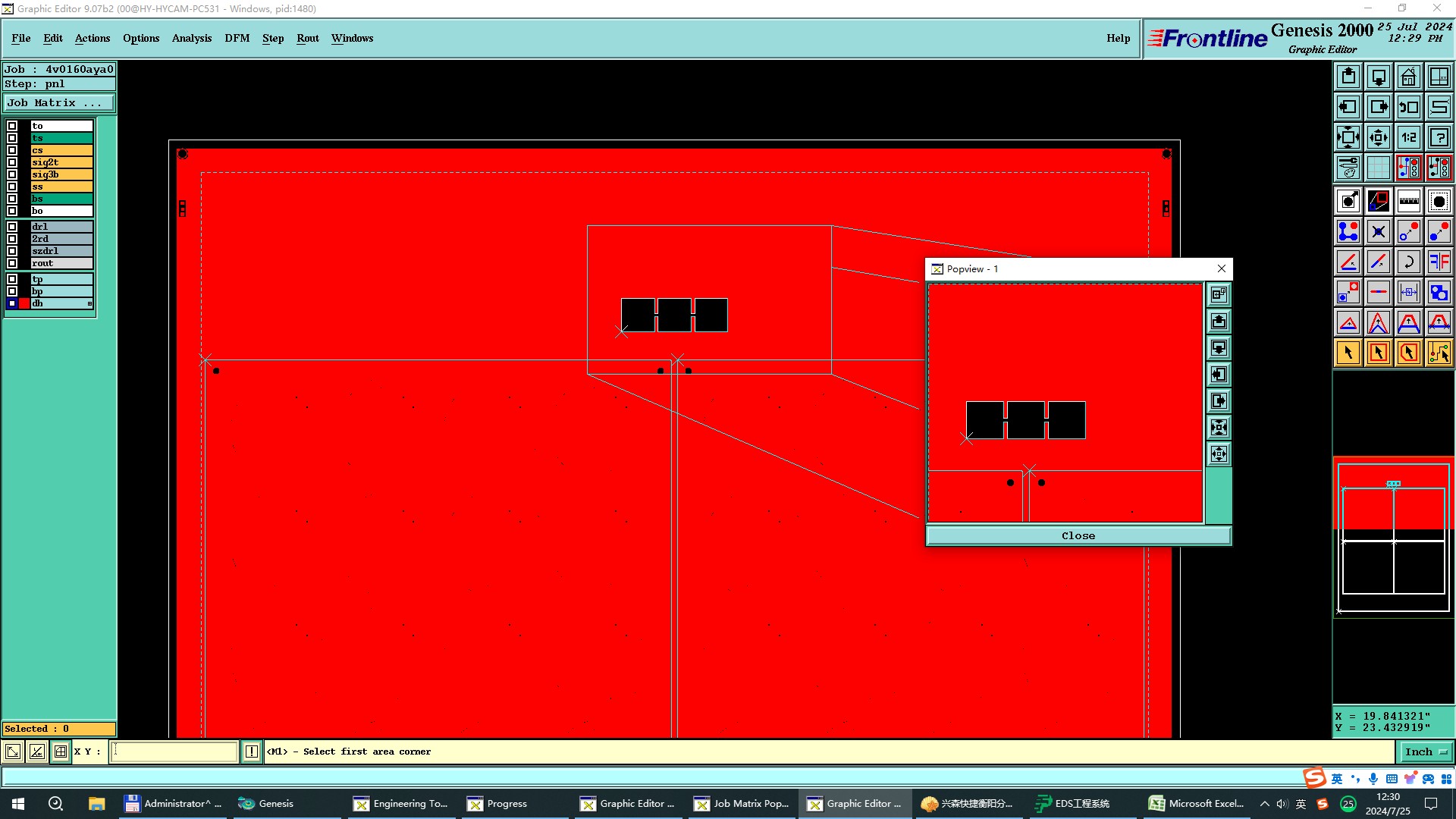Click the 1:2 zoom scale icon
The image size is (1456, 819).
click(x=1408, y=137)
